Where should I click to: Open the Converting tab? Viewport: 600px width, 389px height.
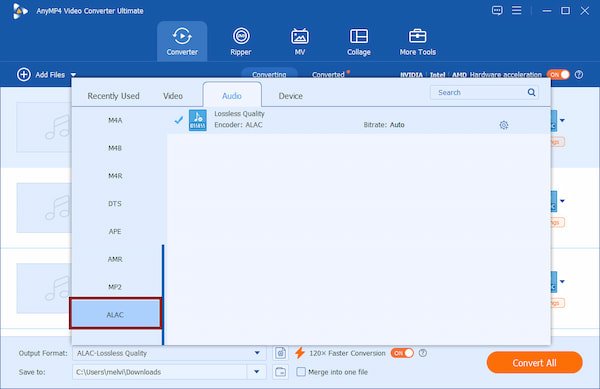(269, 74)
